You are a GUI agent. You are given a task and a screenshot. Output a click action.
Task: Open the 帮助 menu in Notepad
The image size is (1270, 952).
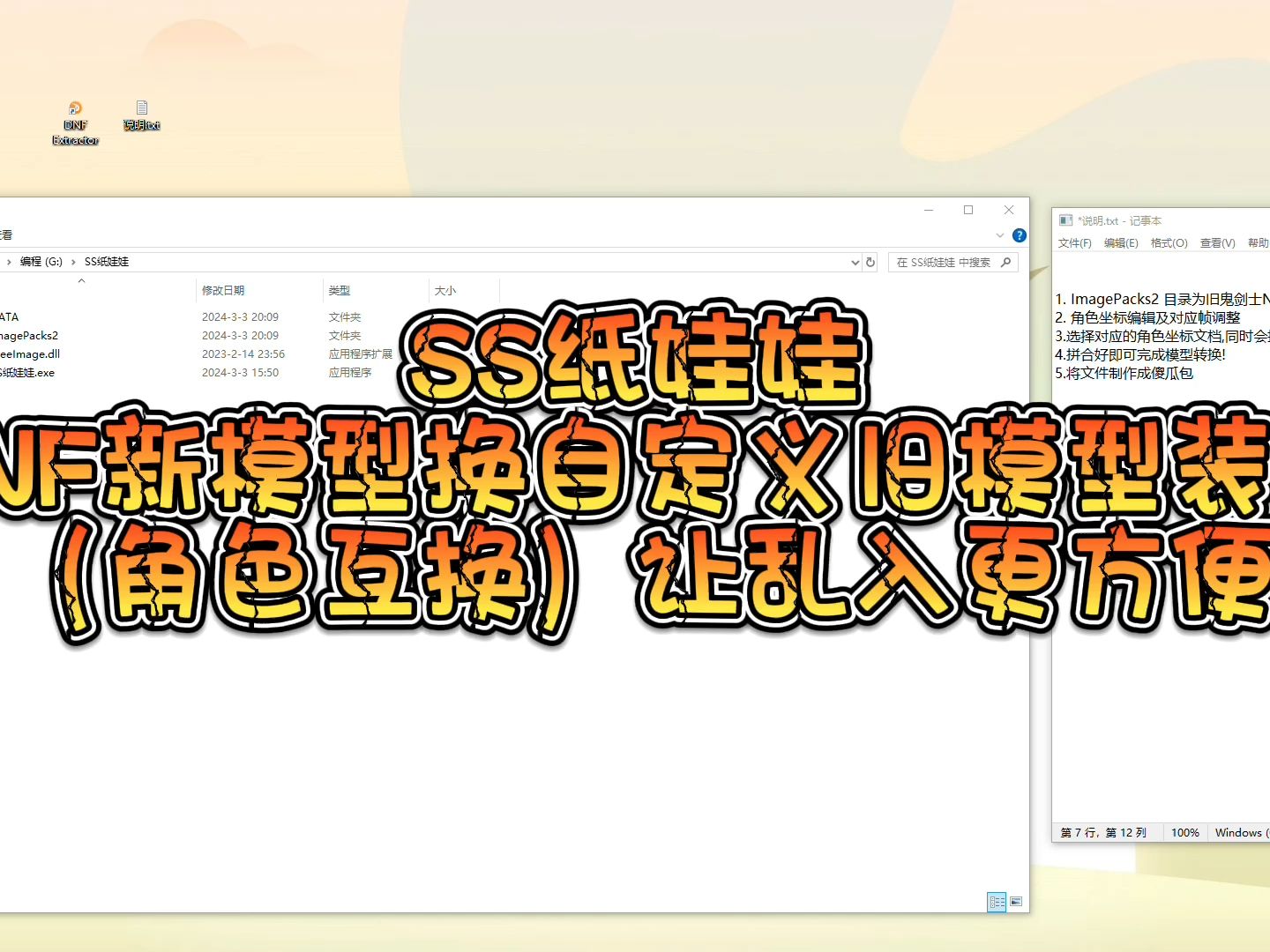point(1259,243)
